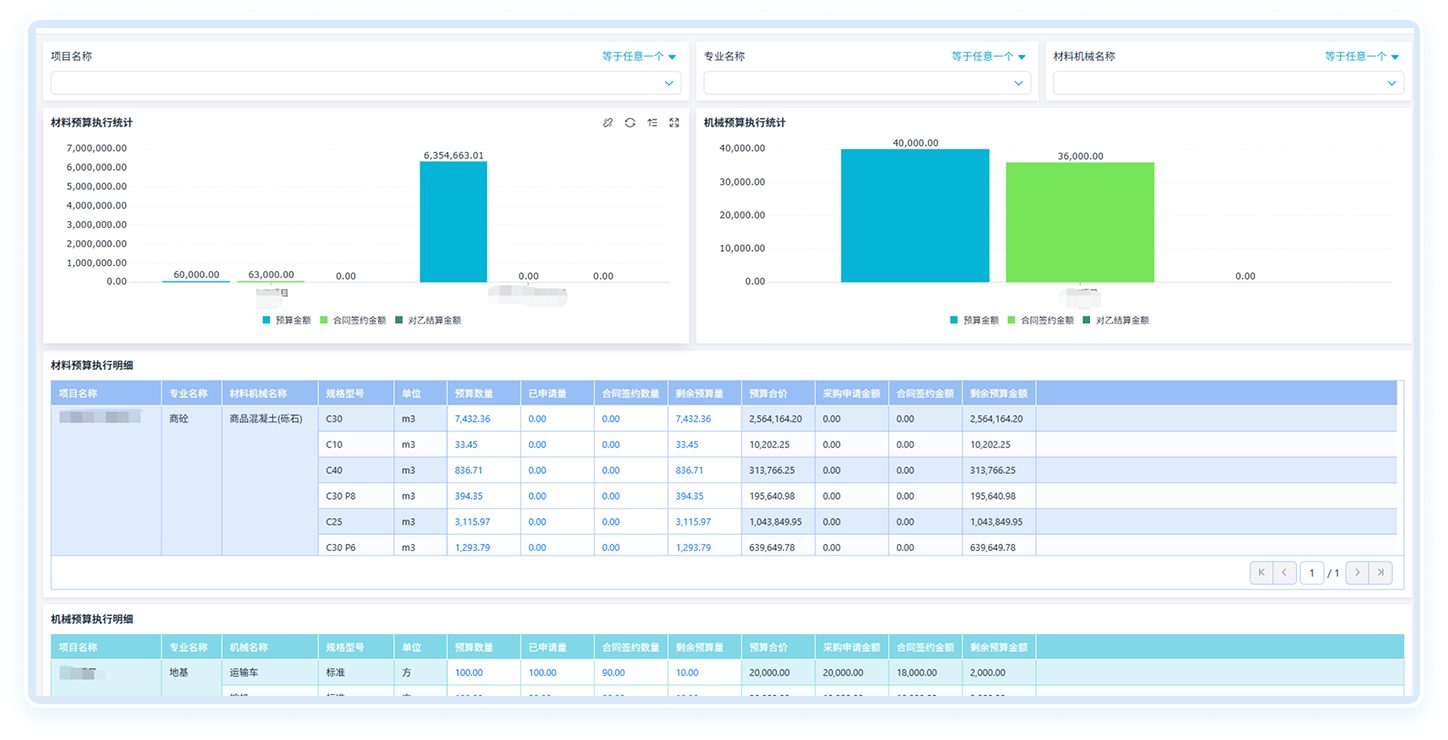
Task: Jump to last page in table pagination
Action: (x=1381, y=573)
